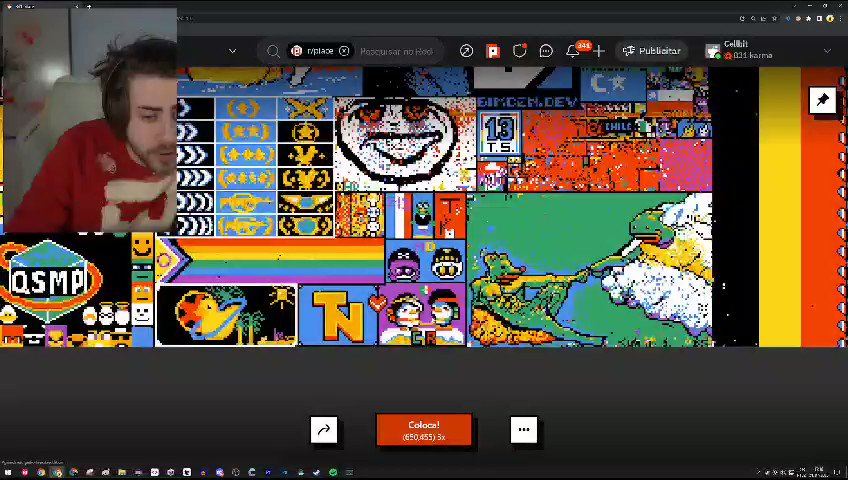Click the 13 T.S. artwork on canvas
This screenshot has width=848, height=480.
click(x=499, y=134)
